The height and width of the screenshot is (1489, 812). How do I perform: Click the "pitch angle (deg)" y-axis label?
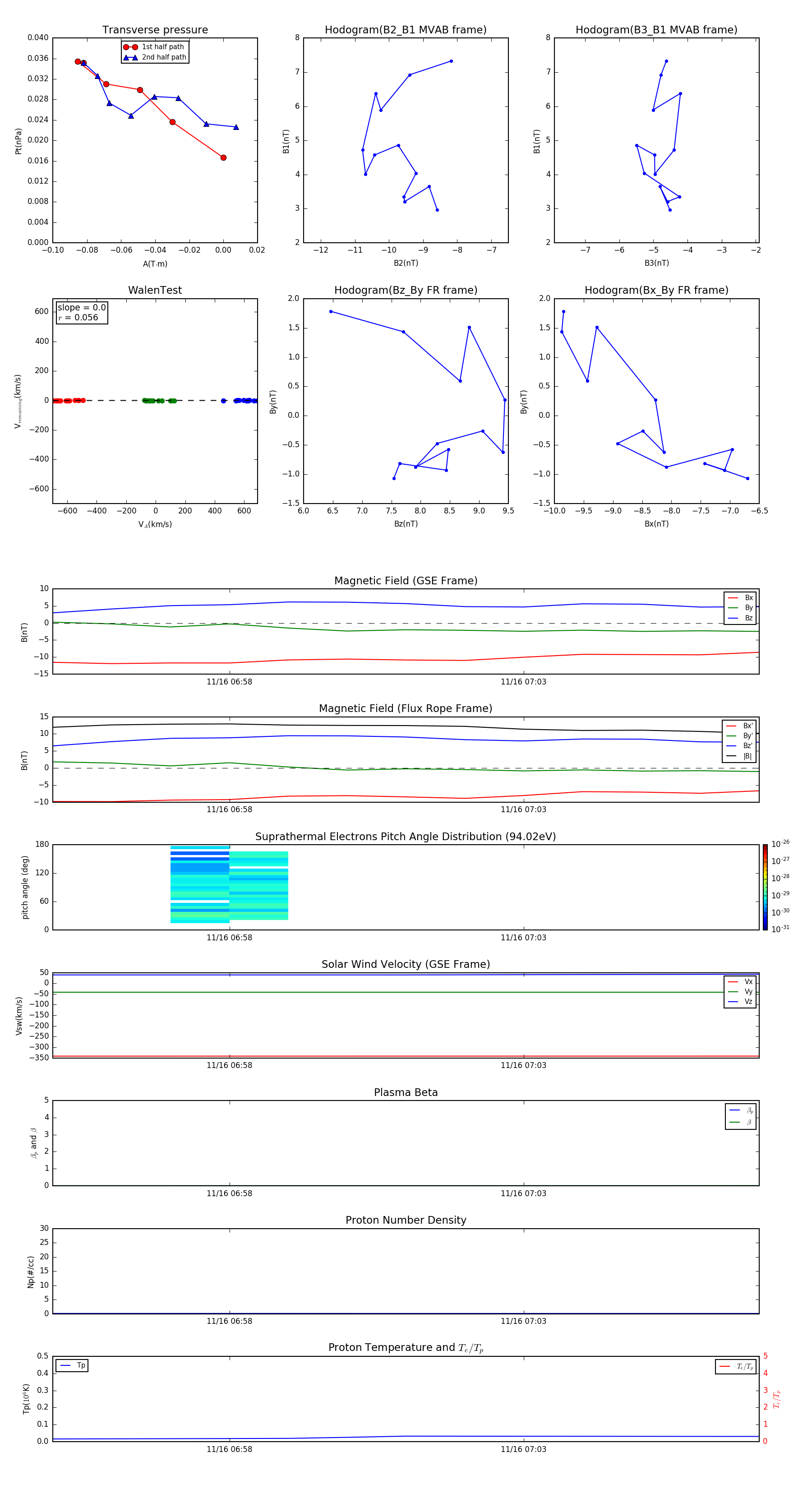pyautogui.click(x=25, y=887)
